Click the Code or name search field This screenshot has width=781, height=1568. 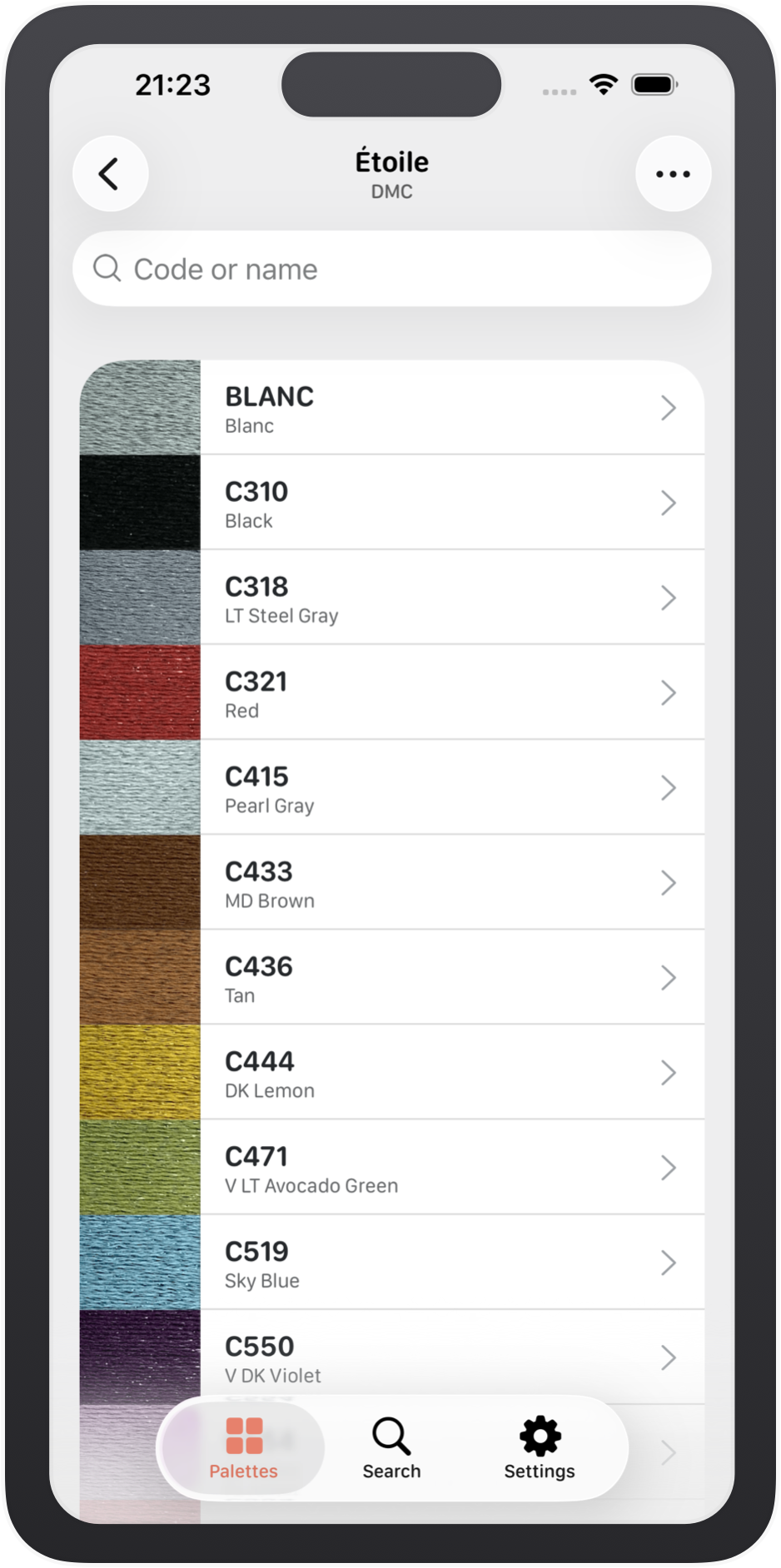[x=391, y=268]
